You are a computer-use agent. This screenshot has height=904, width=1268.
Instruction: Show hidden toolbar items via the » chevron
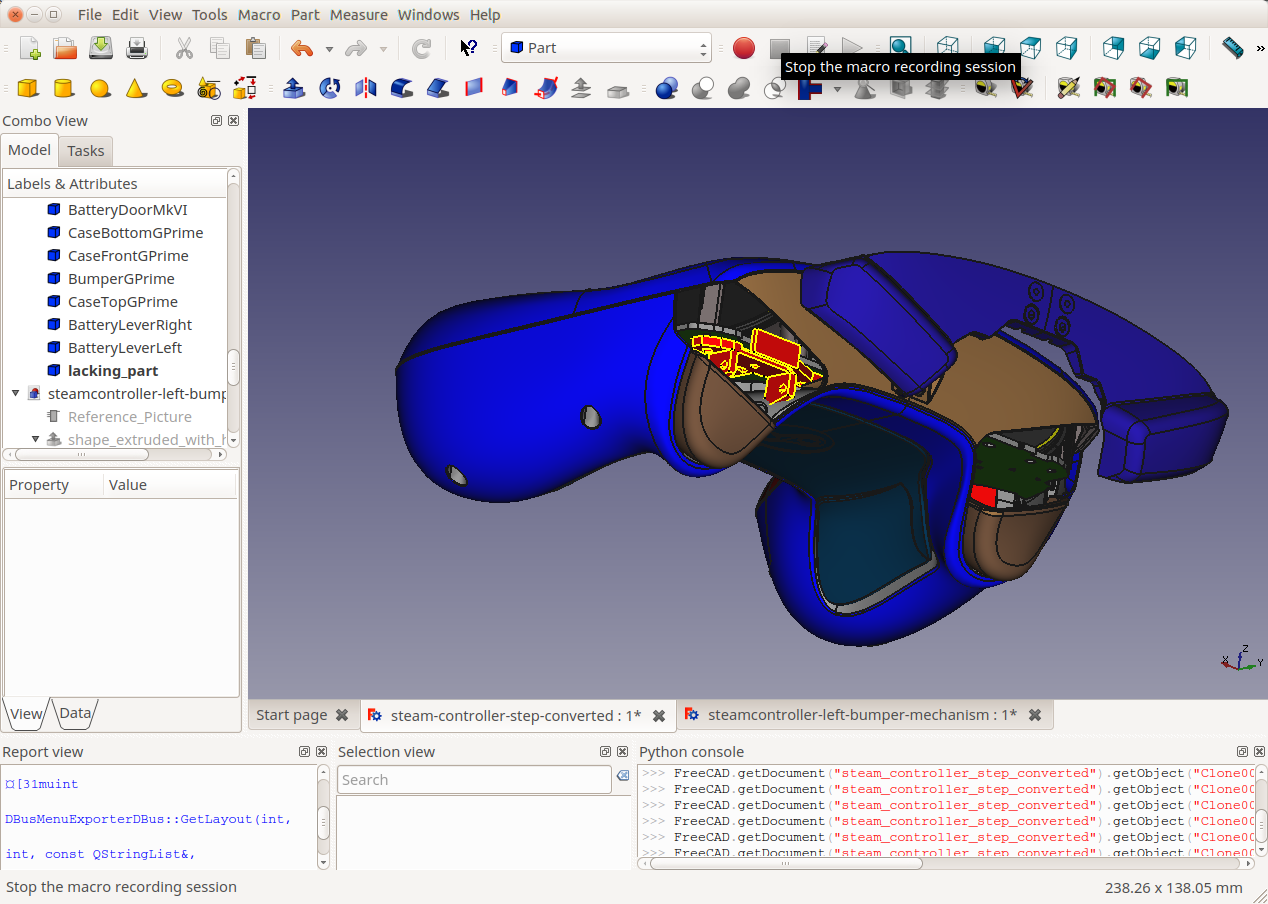click(1260, 47)
